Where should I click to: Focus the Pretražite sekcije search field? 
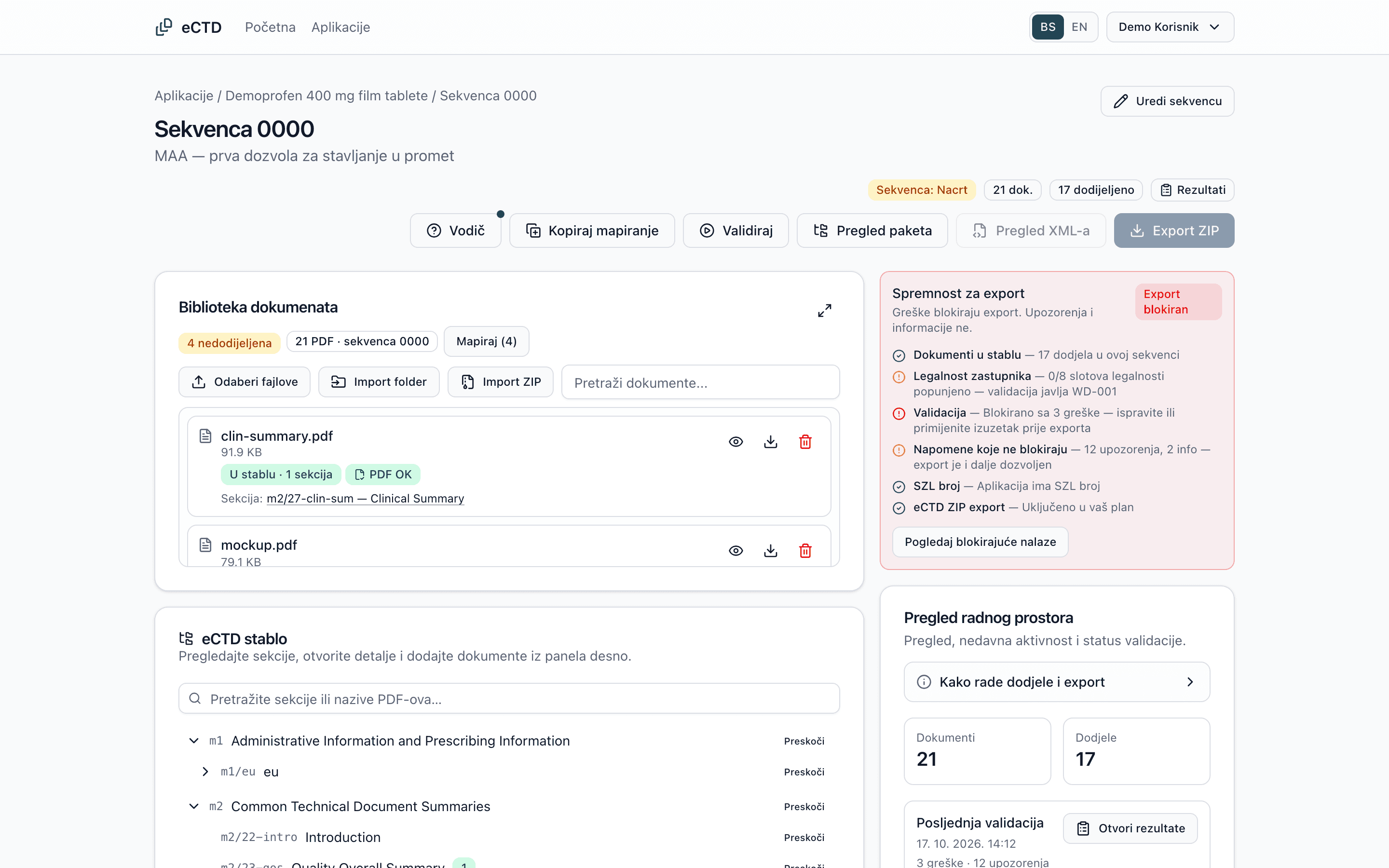coord(509,699)
